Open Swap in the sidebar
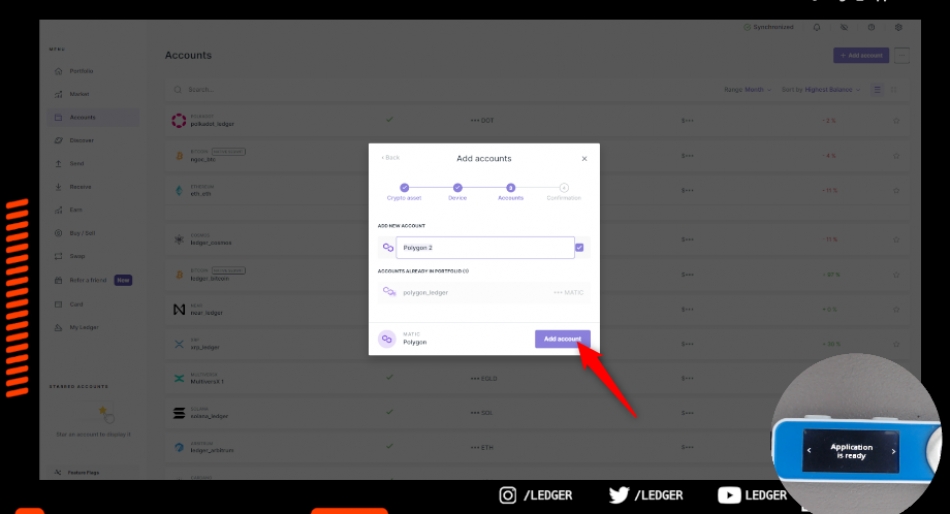950x514 pixels. coord(77,256)
